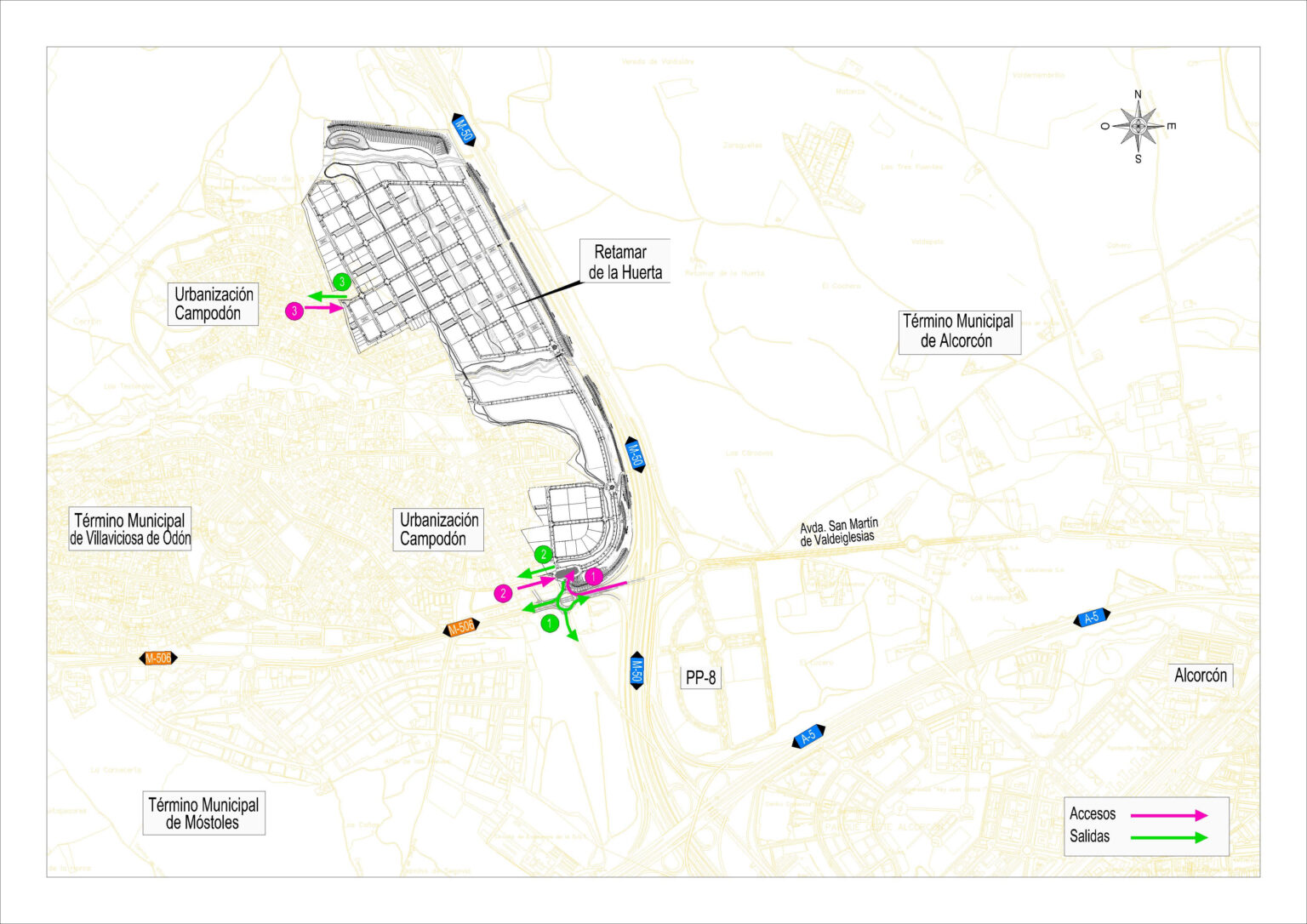The height and width of the screenshot is (924, 1307).
Task: Click the Retamar de la Huerta label
Action: coord(625,261)
